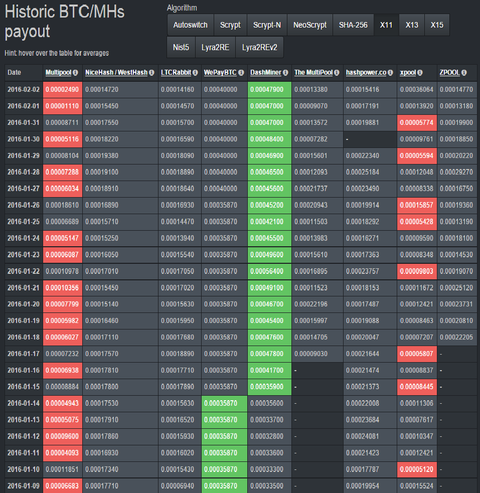Click info icon beside ZPOOL header

(464, 73)
